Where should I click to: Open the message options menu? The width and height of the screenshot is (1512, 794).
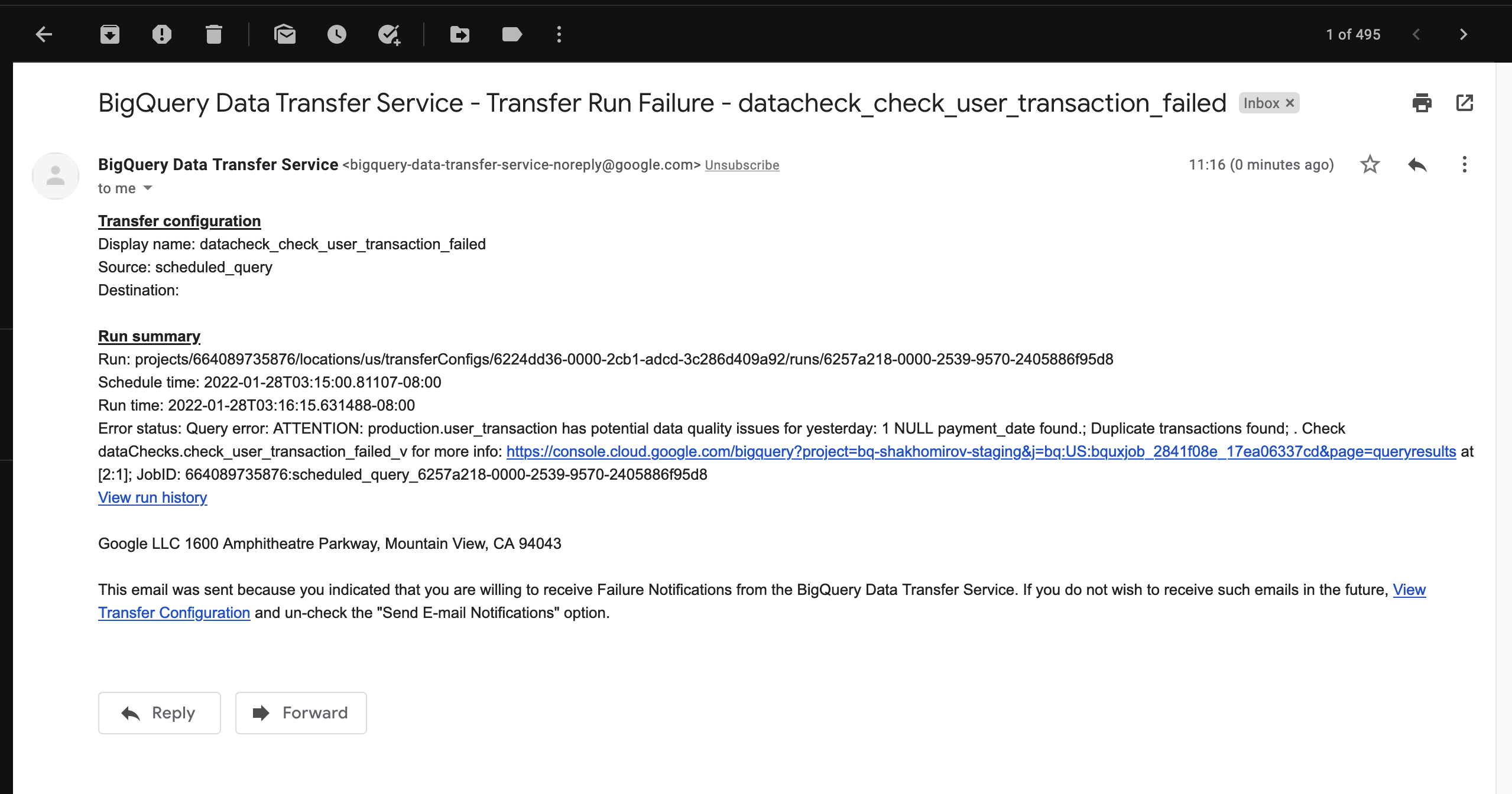pyautogui.click(x=1464, y=164)
